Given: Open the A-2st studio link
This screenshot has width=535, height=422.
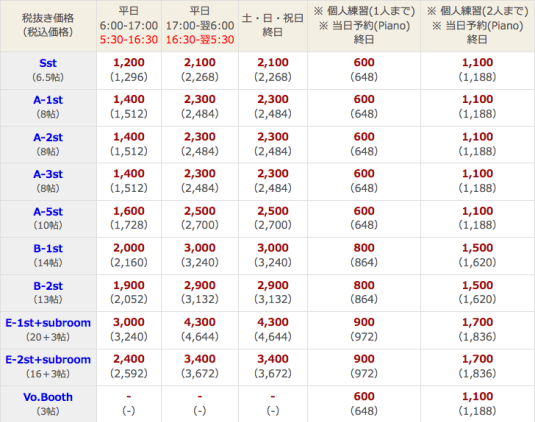Looking at the screenshot, I should [x=48, y=137].
